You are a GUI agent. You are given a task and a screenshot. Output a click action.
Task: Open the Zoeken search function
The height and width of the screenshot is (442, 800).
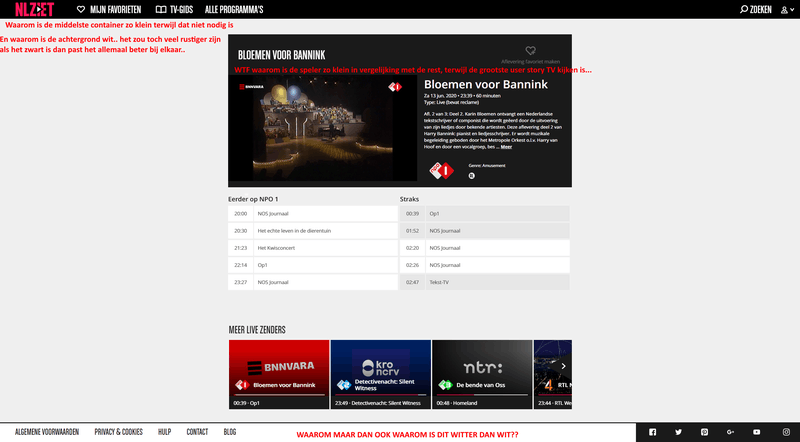pos(756,9)
